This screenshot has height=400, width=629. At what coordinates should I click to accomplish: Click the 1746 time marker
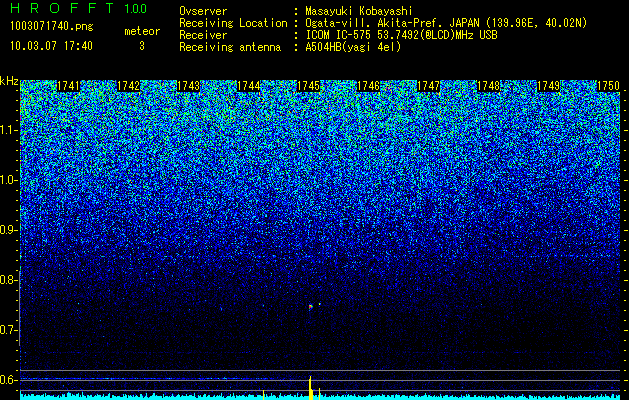click(368, 86)
